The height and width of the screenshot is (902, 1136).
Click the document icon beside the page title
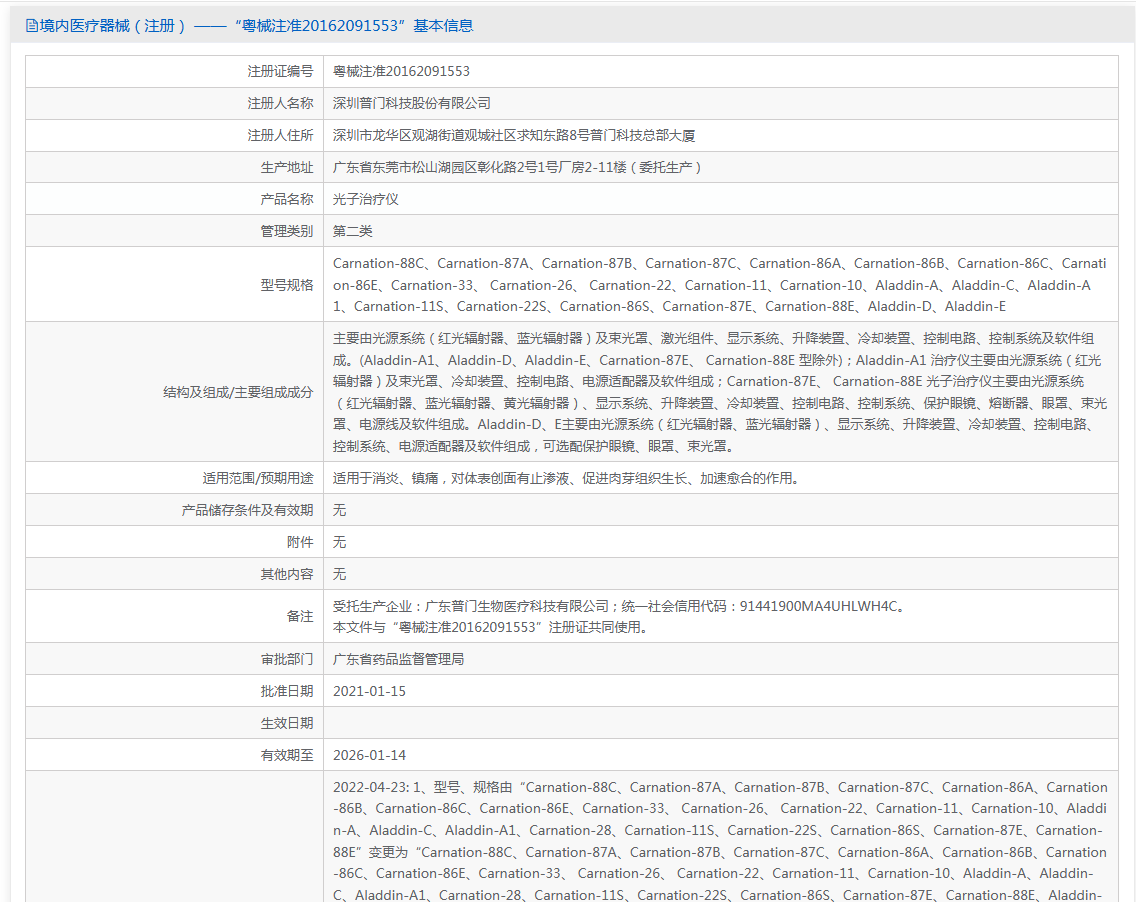[x=31, y=26]
